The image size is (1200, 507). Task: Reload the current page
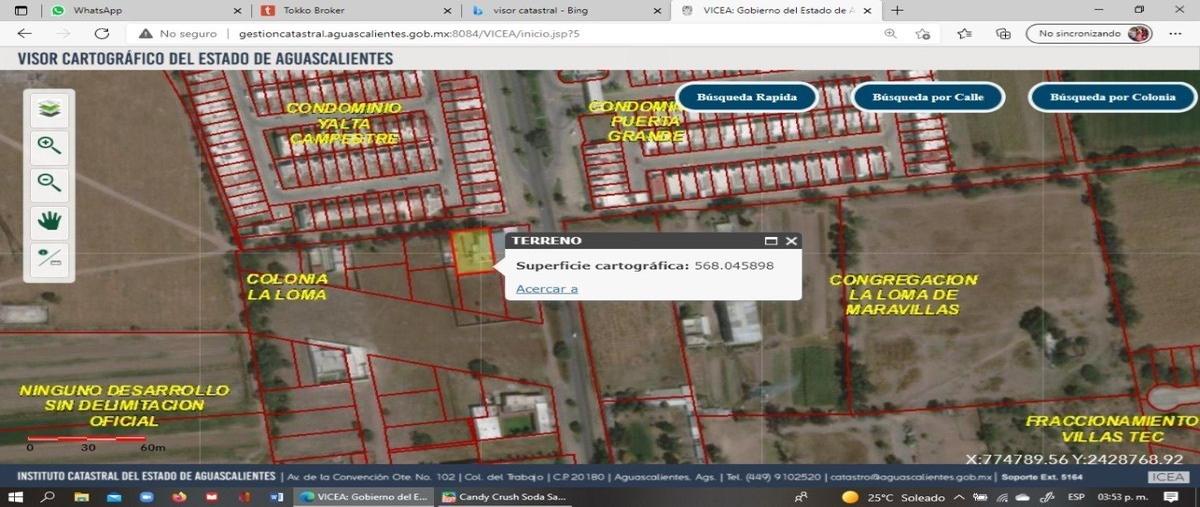pos(101,33)
